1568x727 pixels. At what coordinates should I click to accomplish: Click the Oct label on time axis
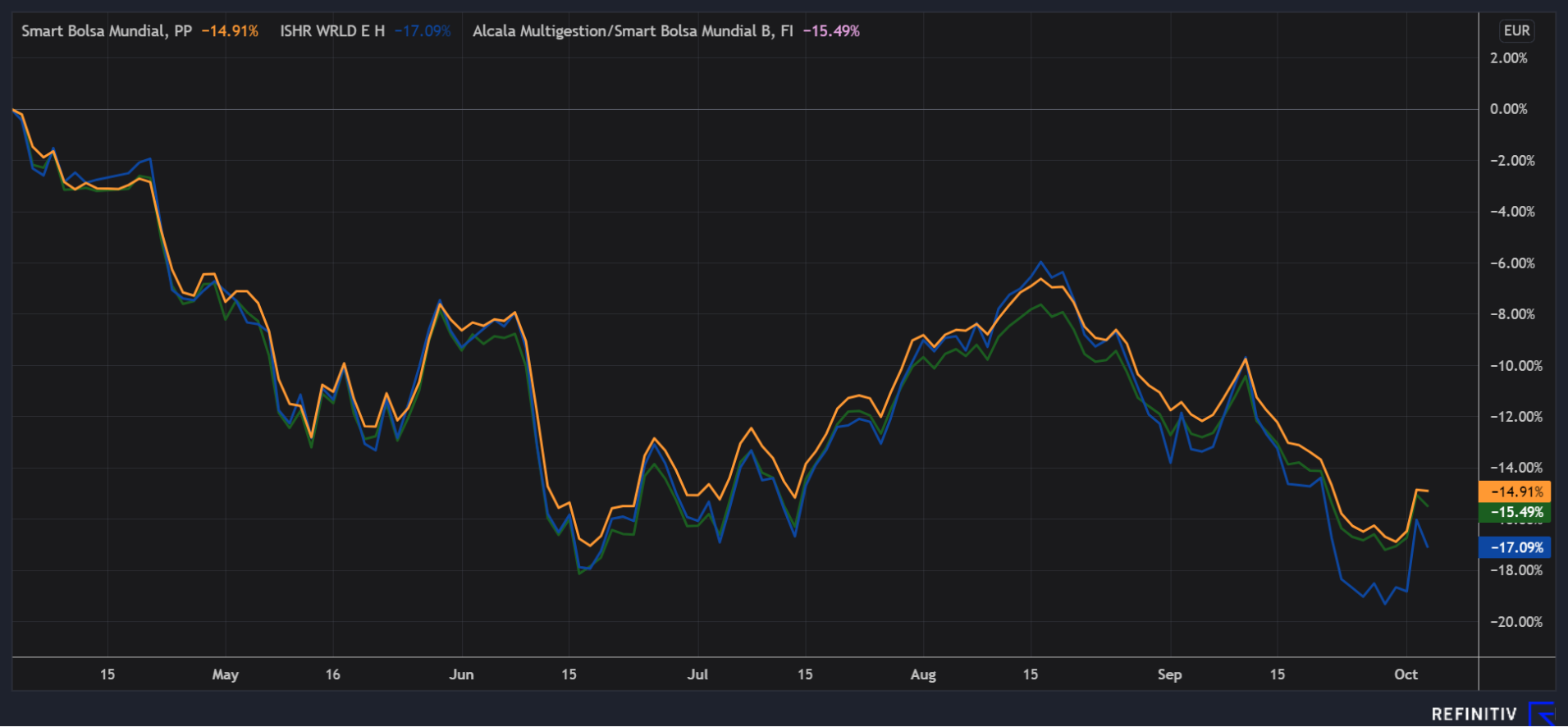click(x=1406, y=674)
